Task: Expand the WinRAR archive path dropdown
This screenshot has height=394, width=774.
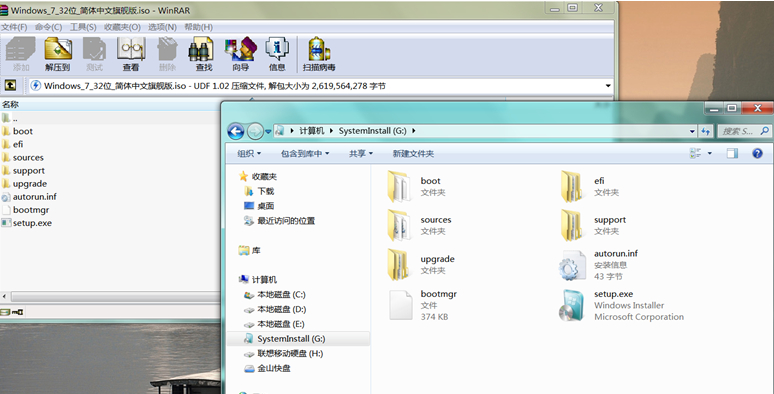Action: 608,86
